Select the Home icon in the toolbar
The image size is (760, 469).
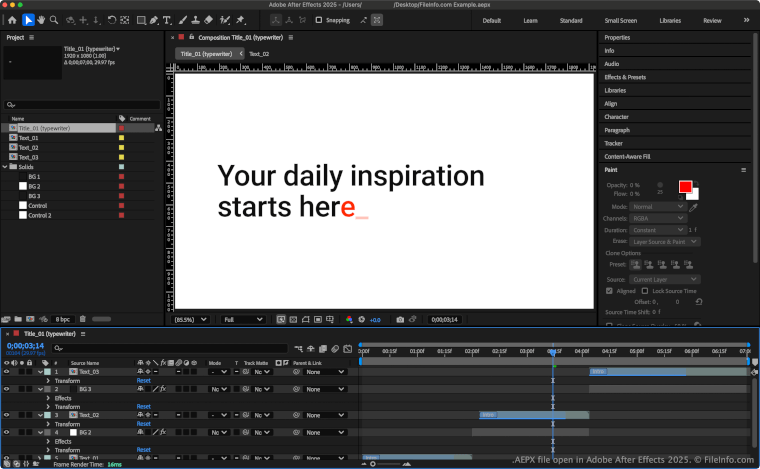coord(11,20)
